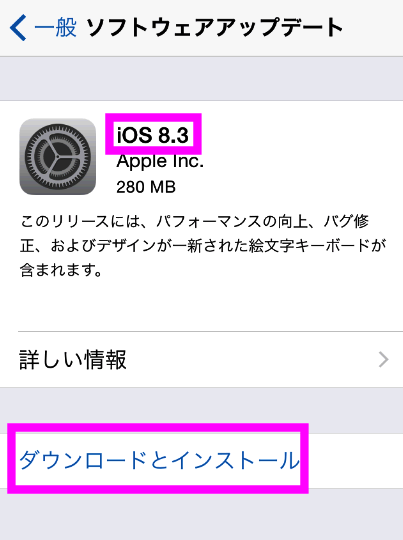Tap the blue back chevron arrow

tap(18, 28)
